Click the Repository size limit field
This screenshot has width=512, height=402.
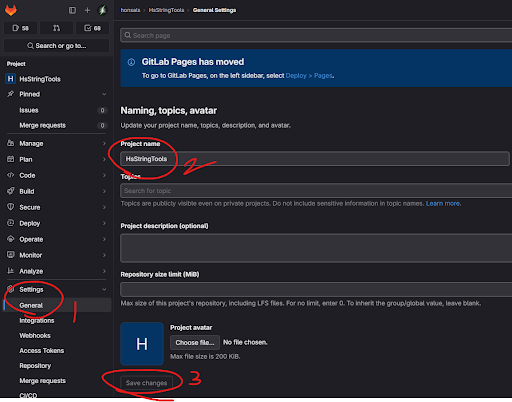[316, 289]
